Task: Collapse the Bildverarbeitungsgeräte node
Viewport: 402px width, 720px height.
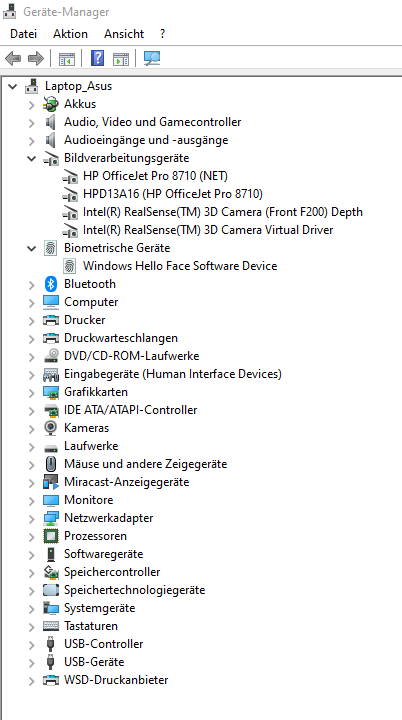Action: tap(31, 158)
